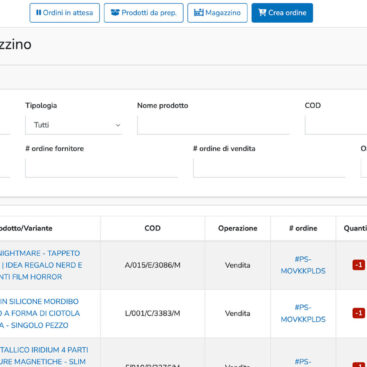Viewport: 367px width, 367px height.
Task: Click the Crea ordine button
Action: click(x=282, y=13)
